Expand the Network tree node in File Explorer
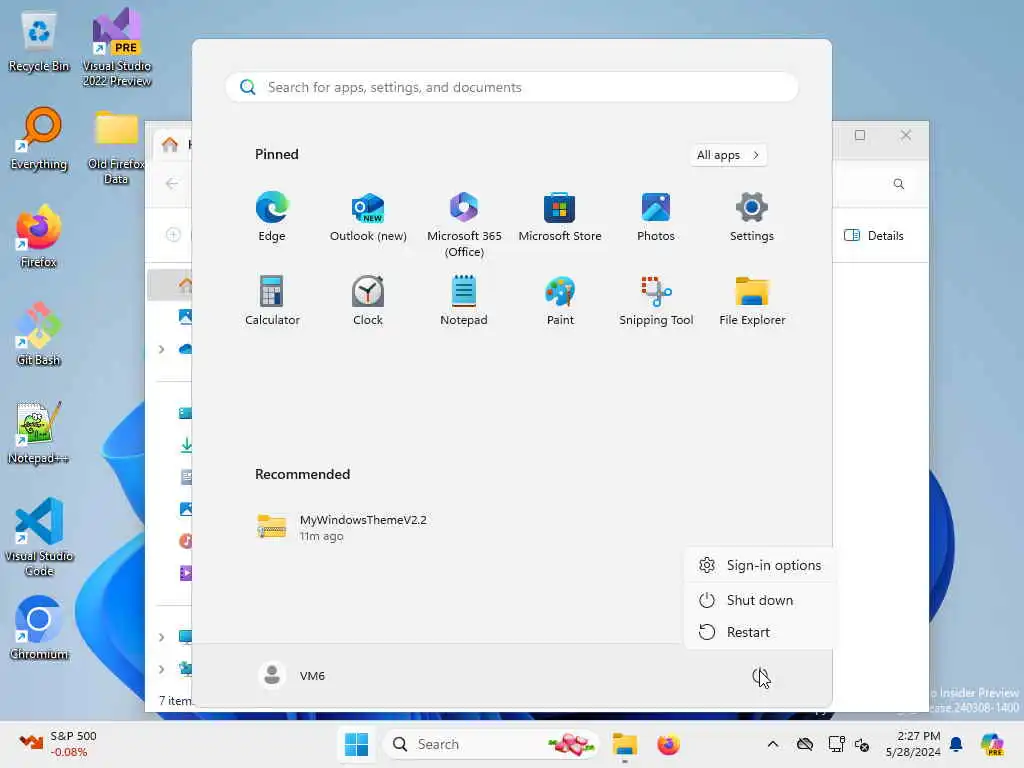Screen dimensions: 1024x768 click(x=161, y=669)
